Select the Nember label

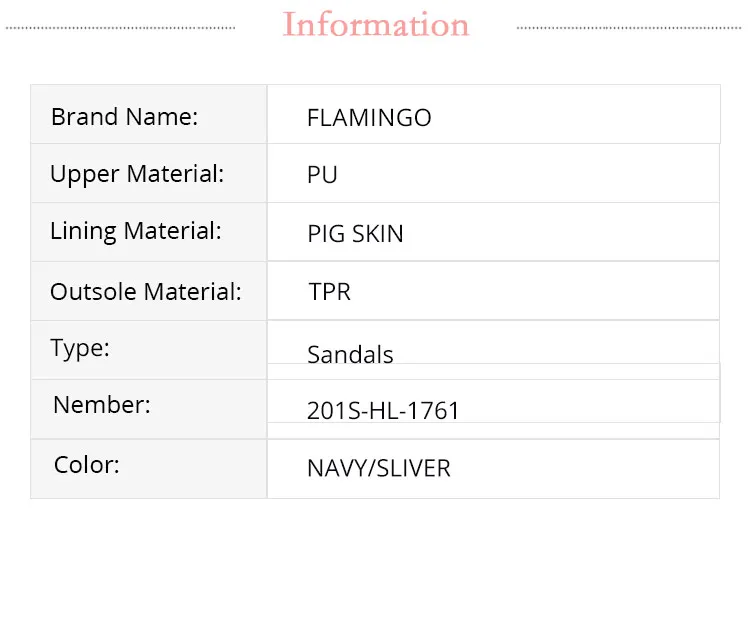(102, 405)
